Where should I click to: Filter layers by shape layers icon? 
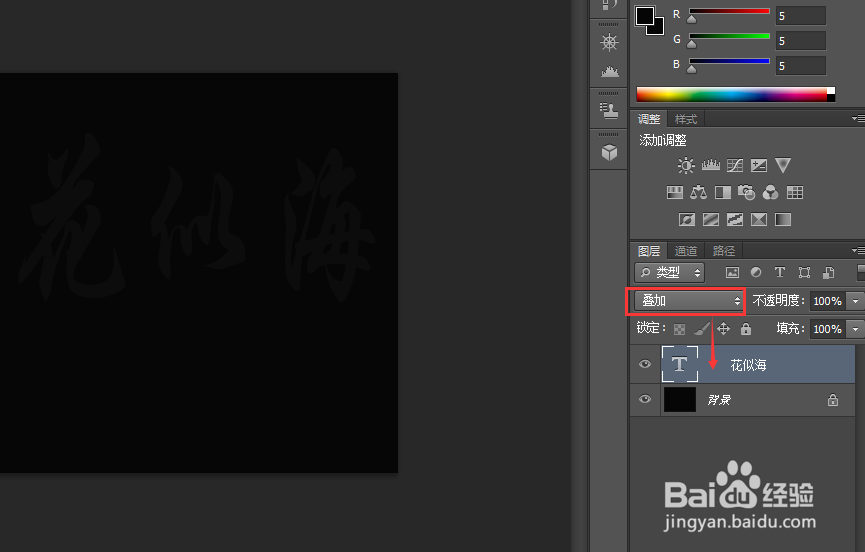tap(804, 272)
